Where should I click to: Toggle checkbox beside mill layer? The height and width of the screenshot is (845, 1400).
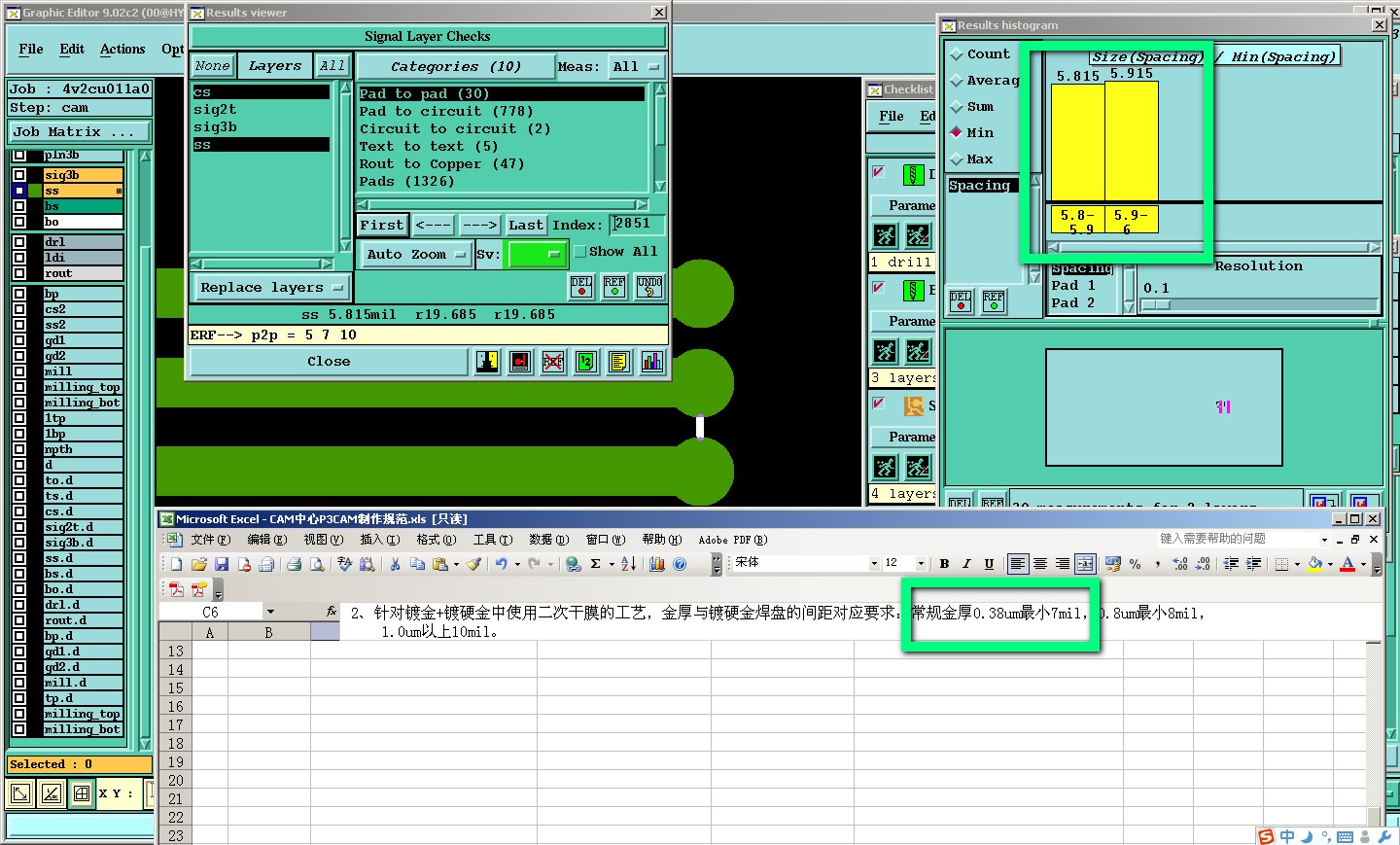(x=19, y=371)
